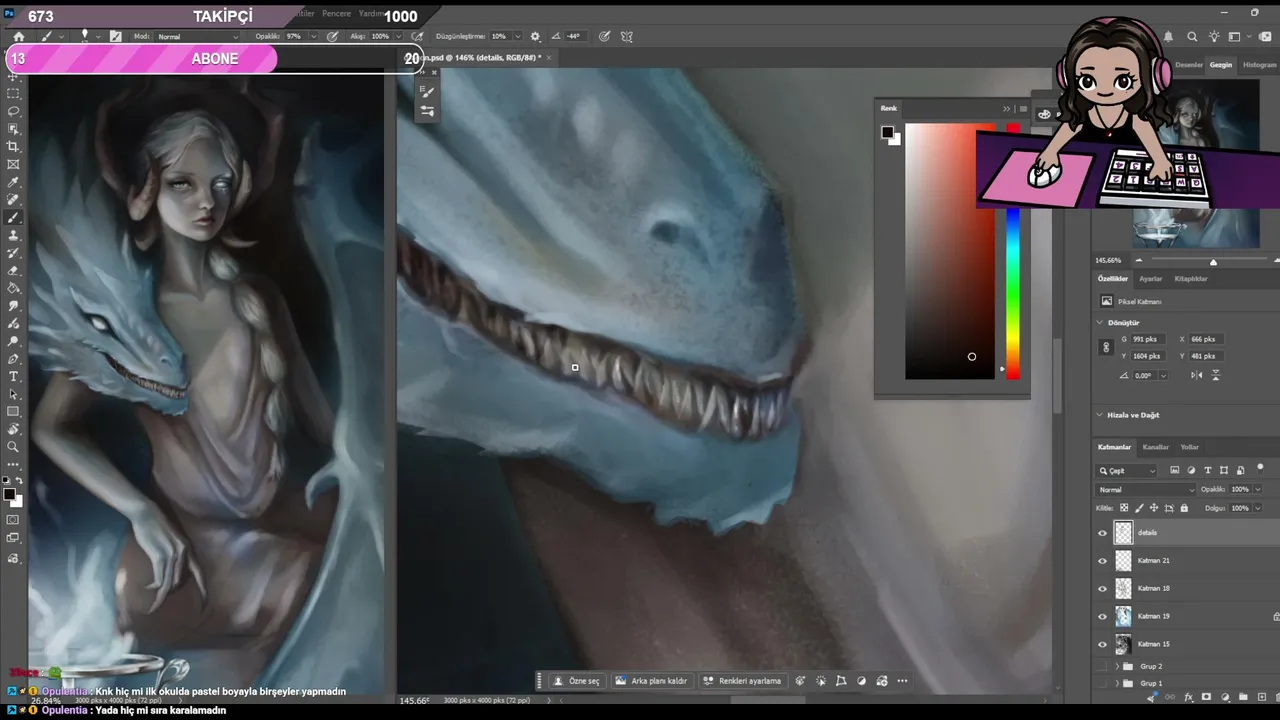Select the Zoom tool
Viewport: 1280px width, 720px height.
tap(13, 447)
